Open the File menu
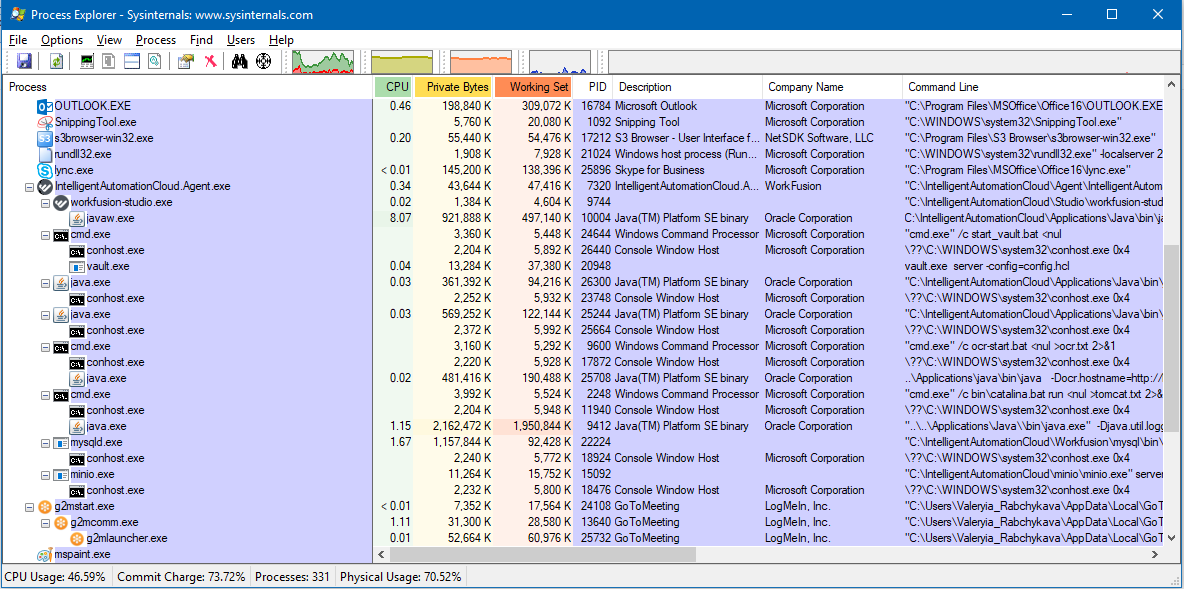 click(18, 40)
